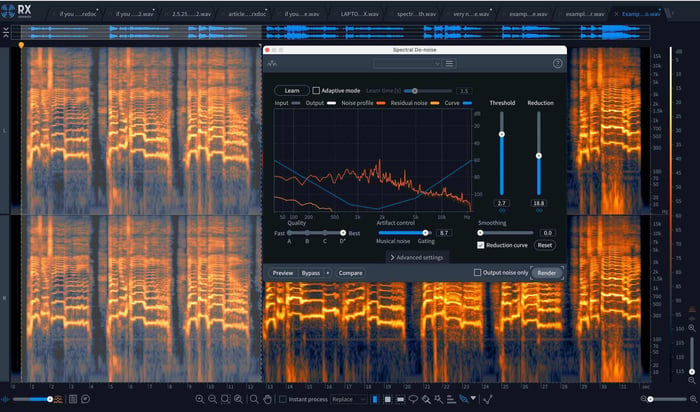Switch to the spectr...th.wav tab
The width and height of the screenshot is (700, 412).
(417, 14)
